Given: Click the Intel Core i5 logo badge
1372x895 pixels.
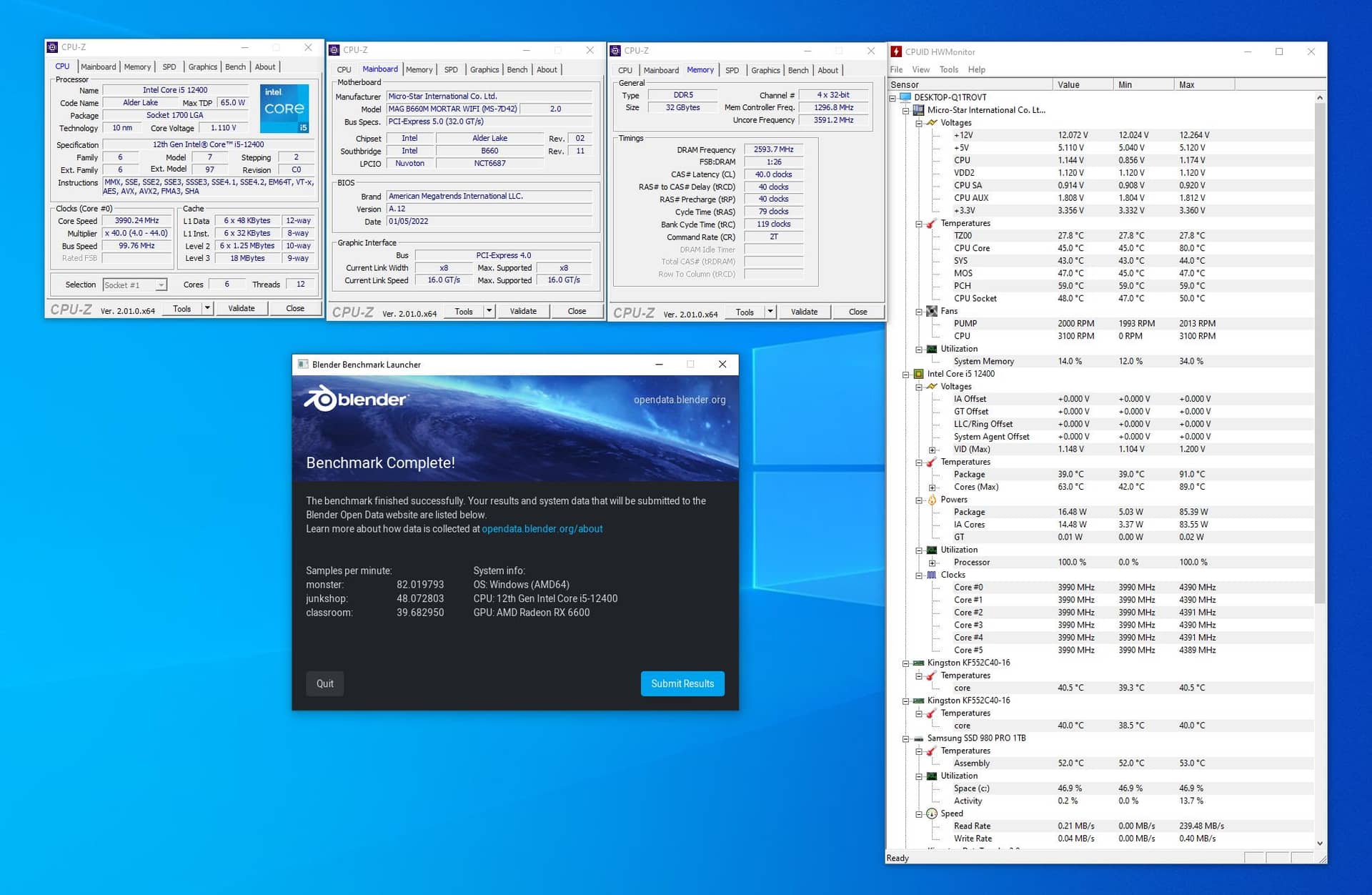Looking at the screenshot, I should [284, 108].
